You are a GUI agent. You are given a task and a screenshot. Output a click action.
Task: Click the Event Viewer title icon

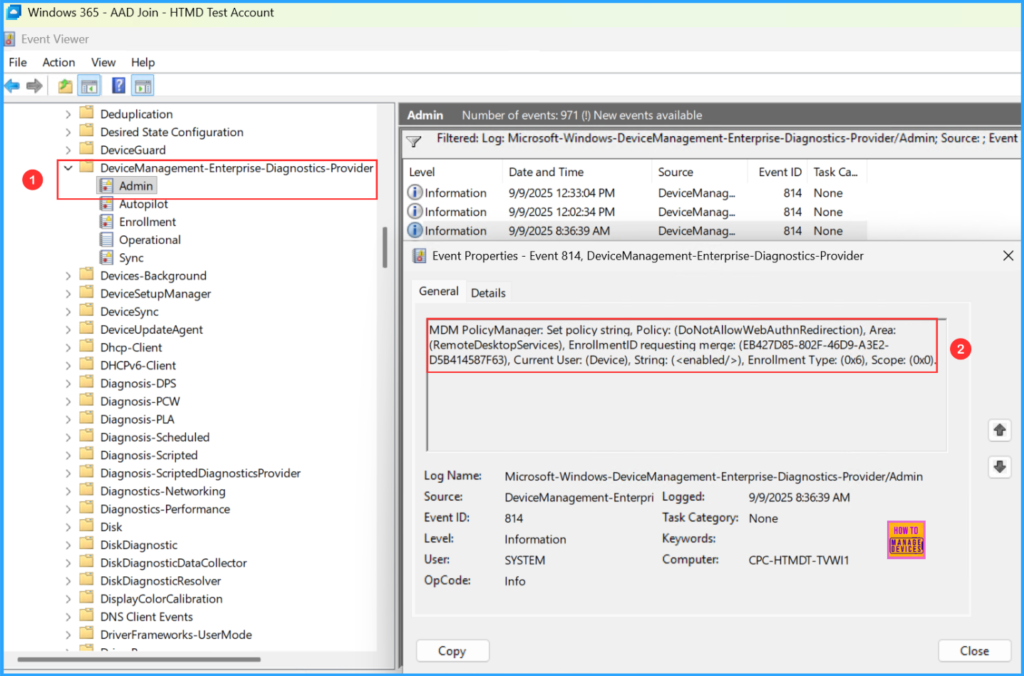point(10,39)
